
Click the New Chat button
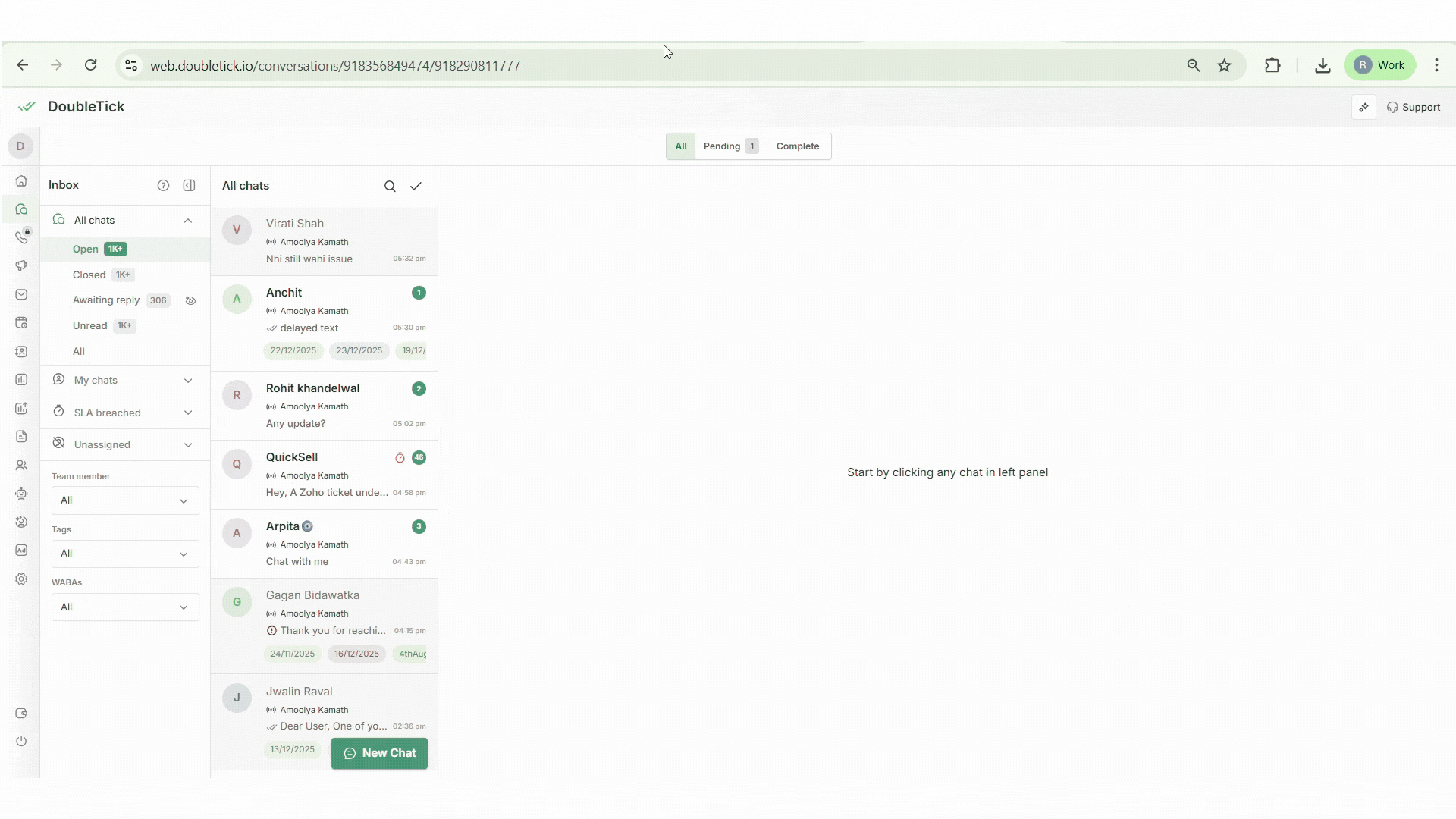379,754
